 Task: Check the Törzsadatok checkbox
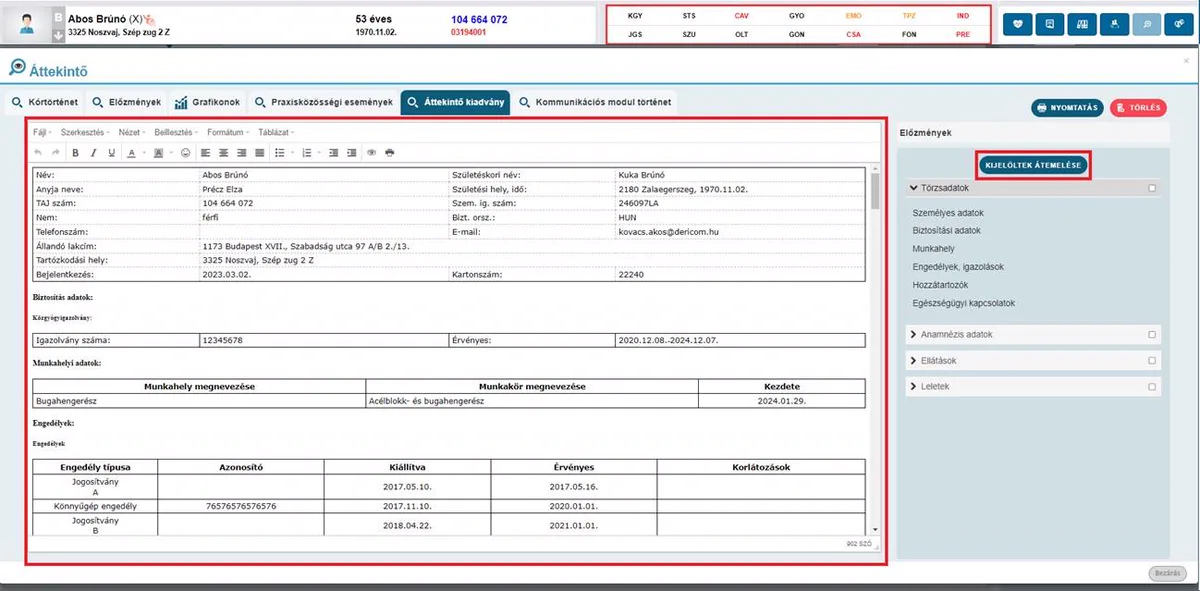tap(1153, 187)
